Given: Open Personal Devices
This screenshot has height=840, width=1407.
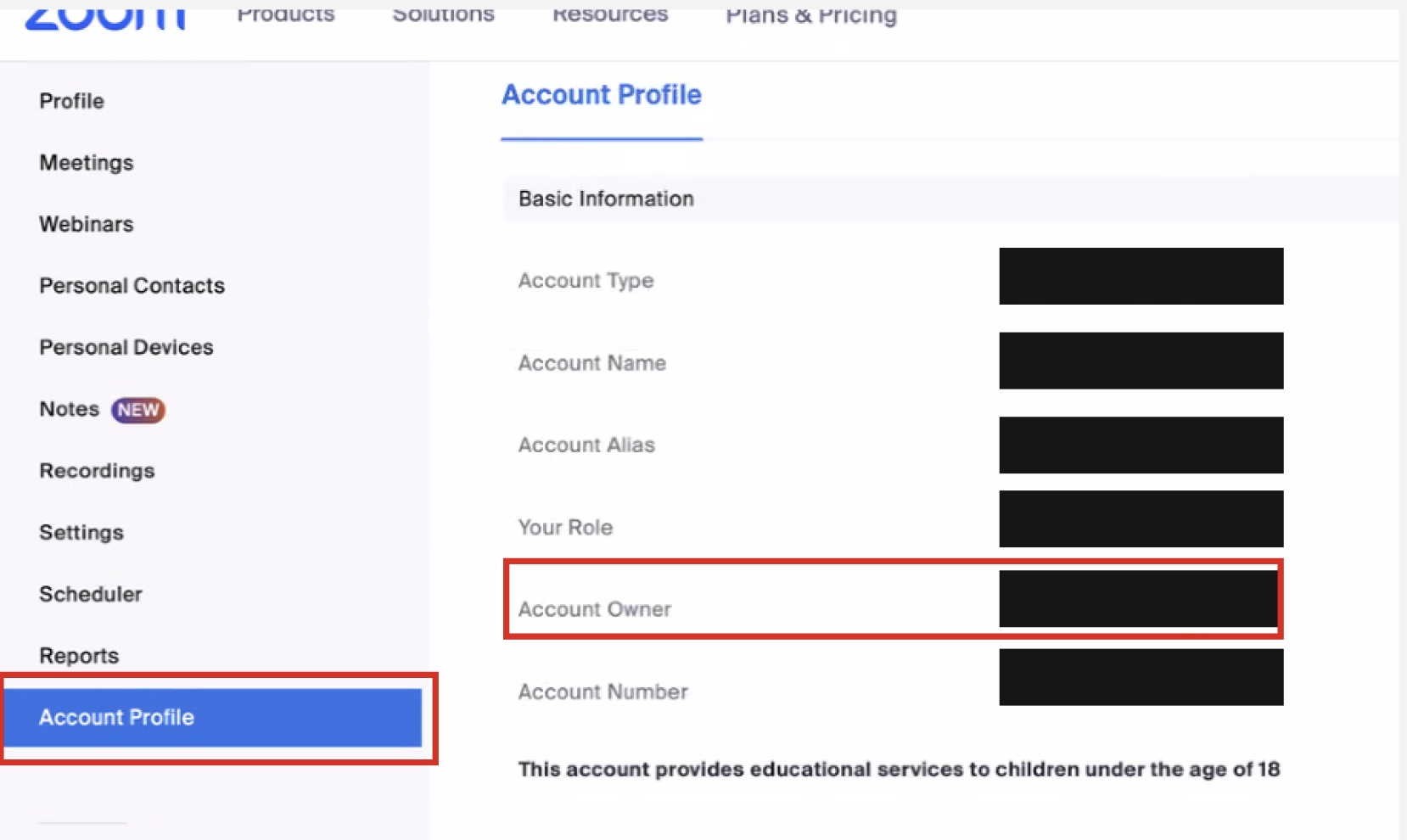Looking at the screenshot, I should [x=126, y=347].
